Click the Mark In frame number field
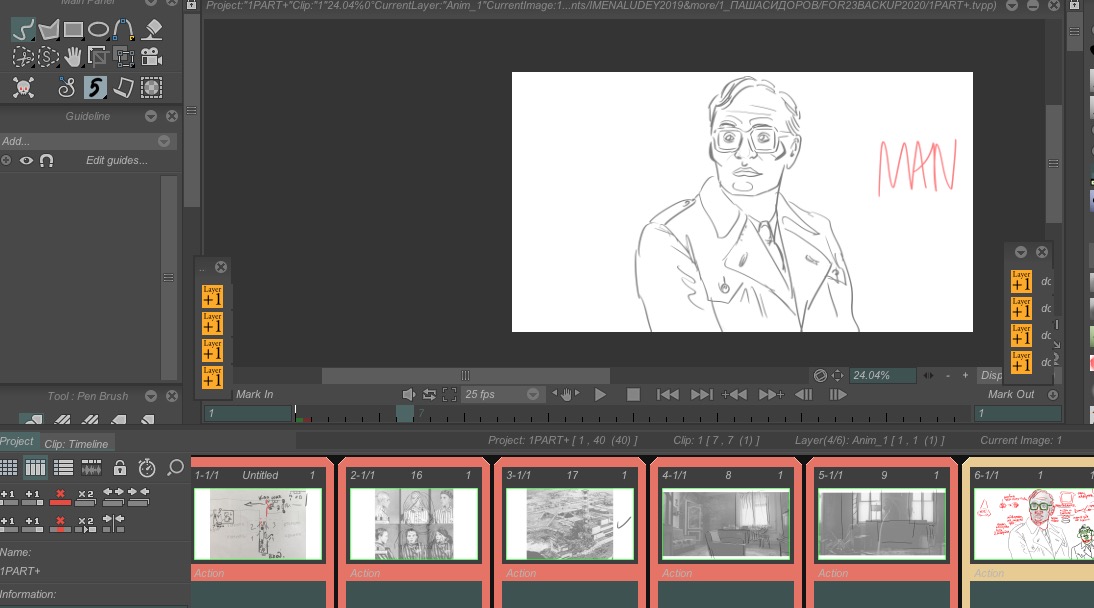The height and width of the screenshot is (608, 1094). (x=248, y=414)
